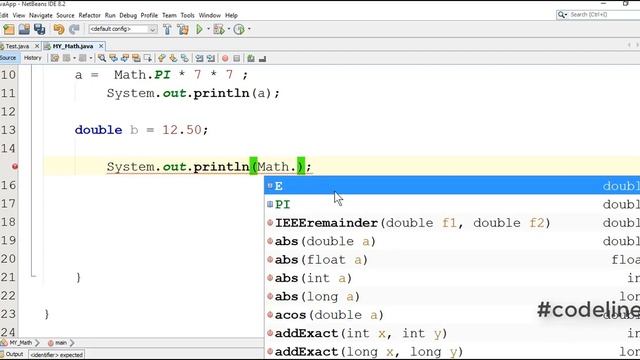Go to Next Bookmark icon
This screenshot has width=640, height=360.
173,58
